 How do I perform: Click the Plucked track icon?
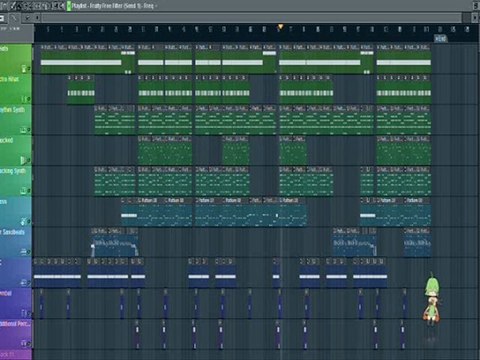pyautogui.click(x=24, y=160)
